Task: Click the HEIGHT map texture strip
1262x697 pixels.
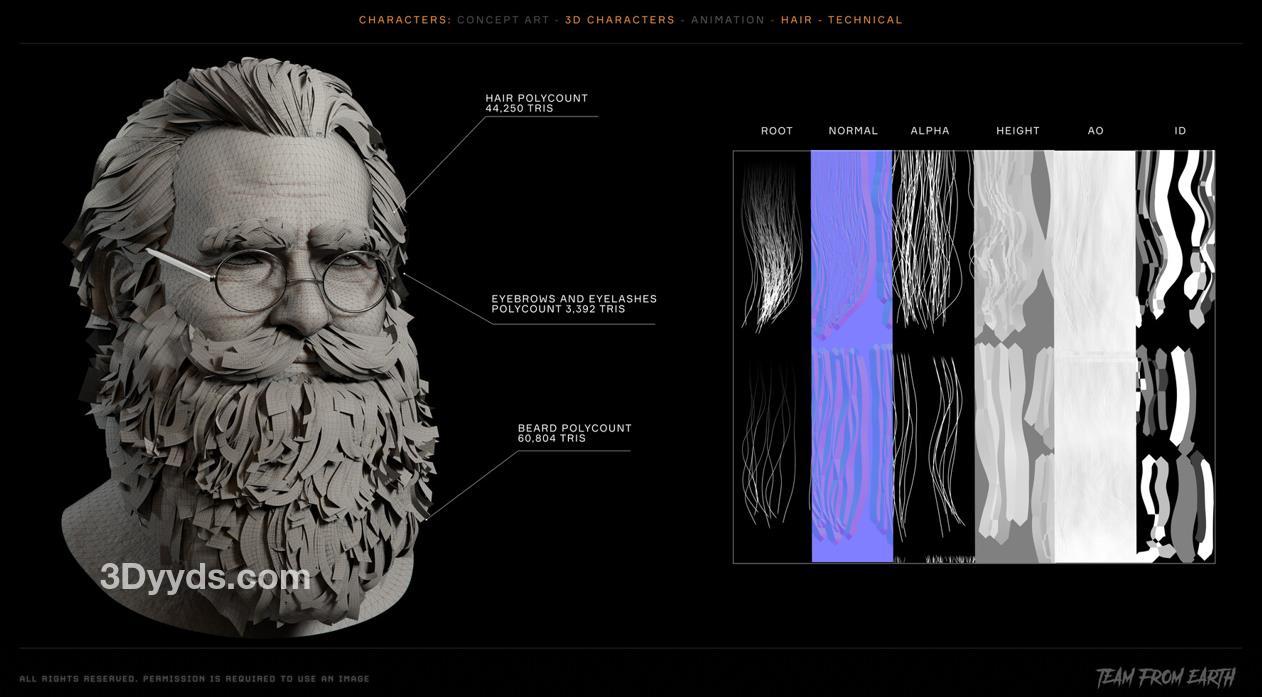Action: pos(1014,356)
